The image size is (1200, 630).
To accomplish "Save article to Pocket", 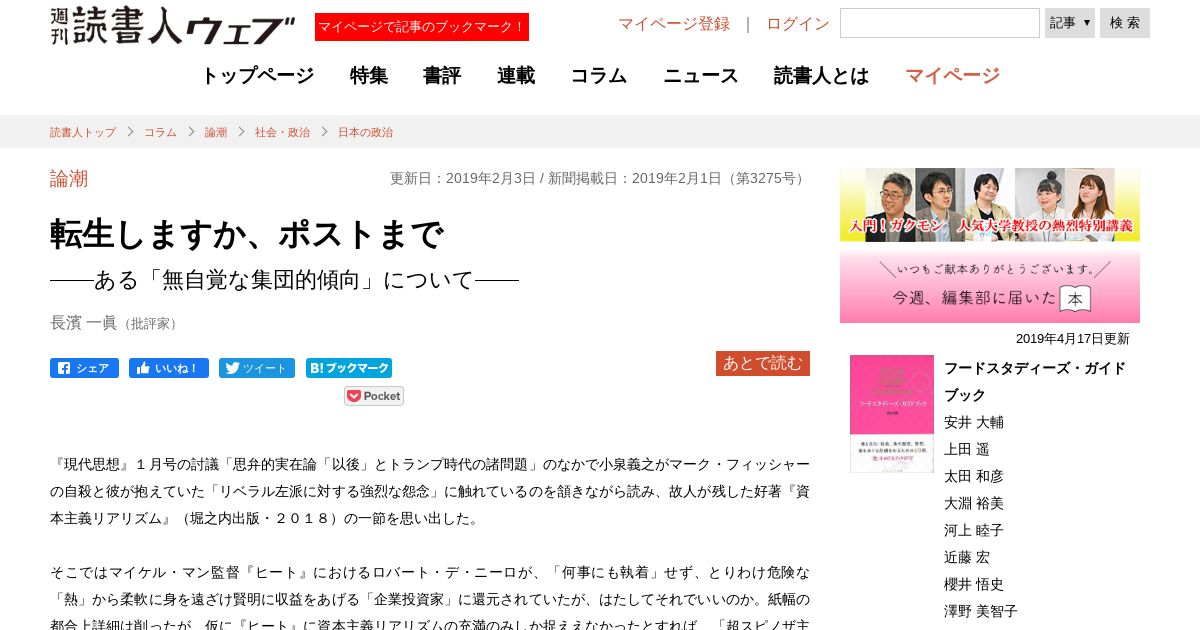I will coord(374,396).
